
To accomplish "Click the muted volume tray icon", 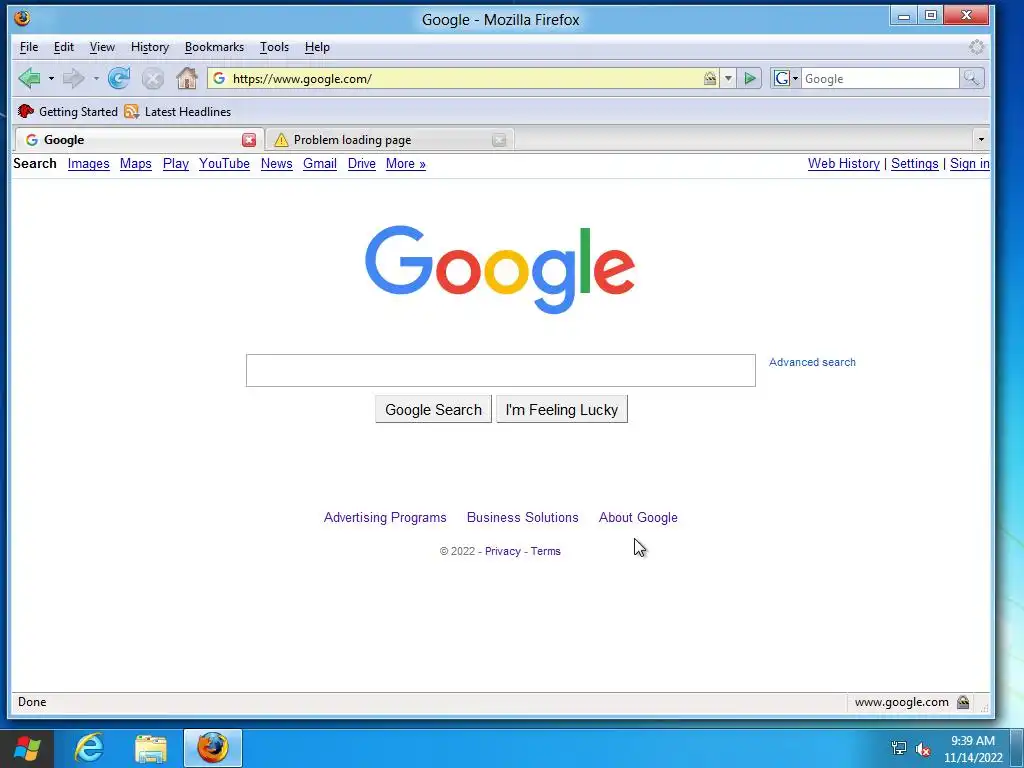I will (923, 749).
